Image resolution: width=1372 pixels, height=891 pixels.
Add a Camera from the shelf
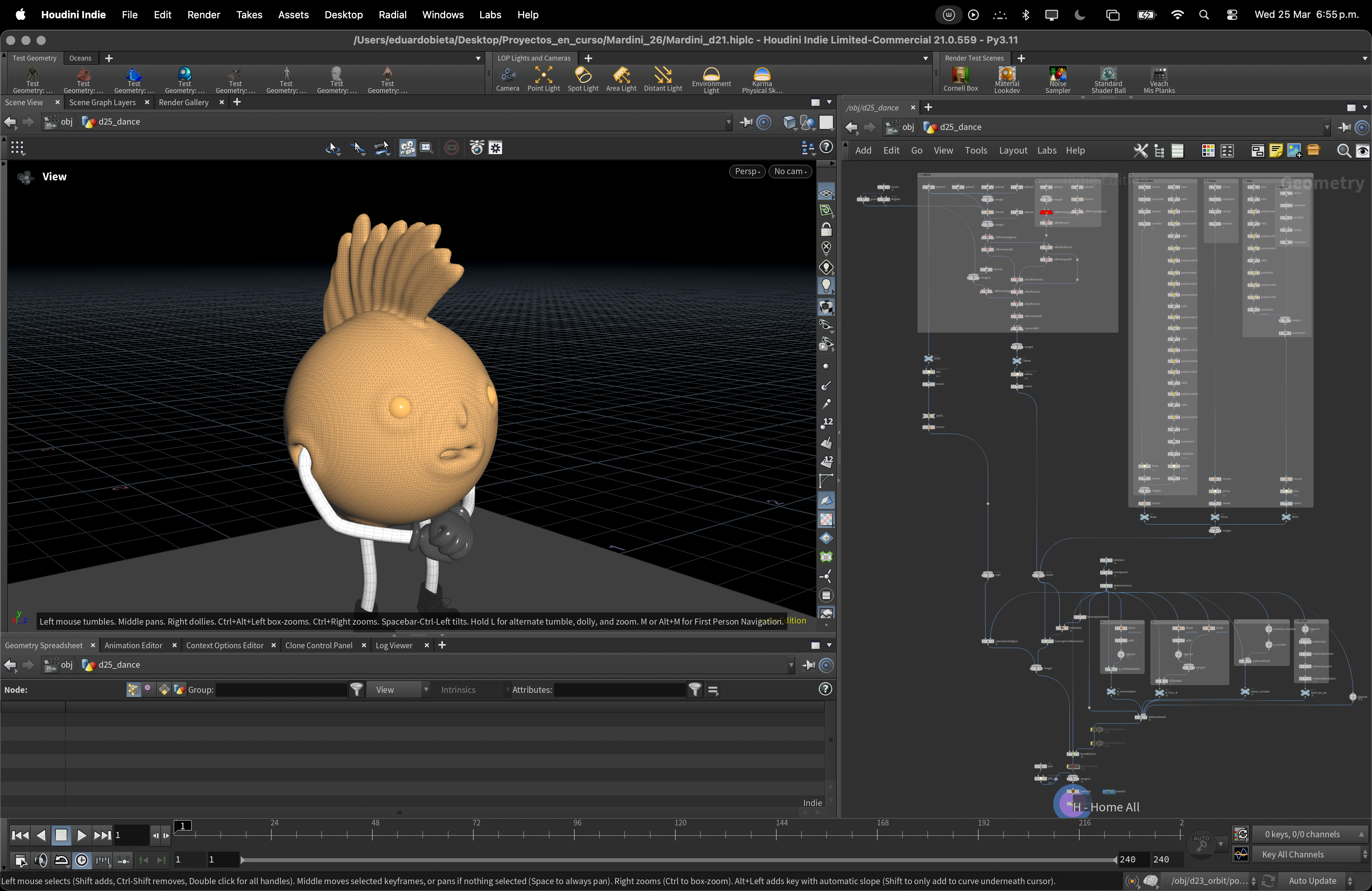coord(507,79)
